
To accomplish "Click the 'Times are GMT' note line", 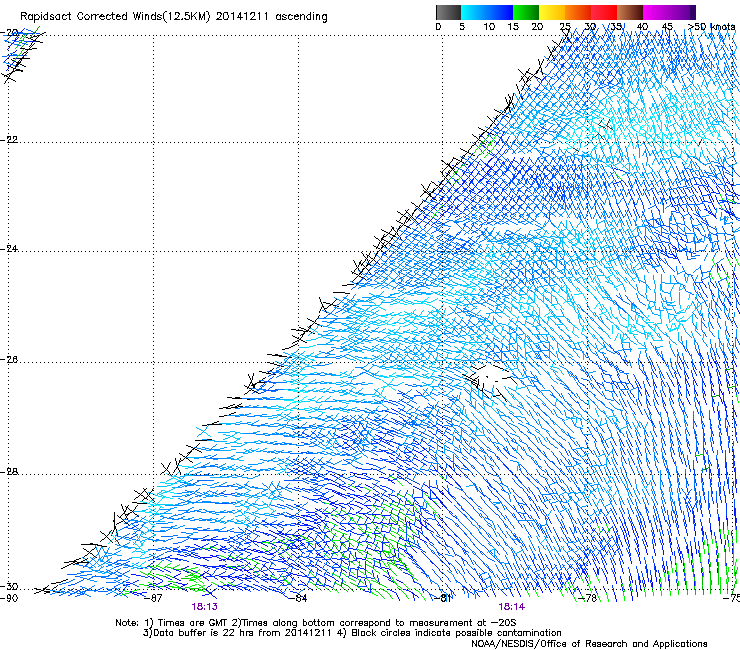I will tap(316, 623).
